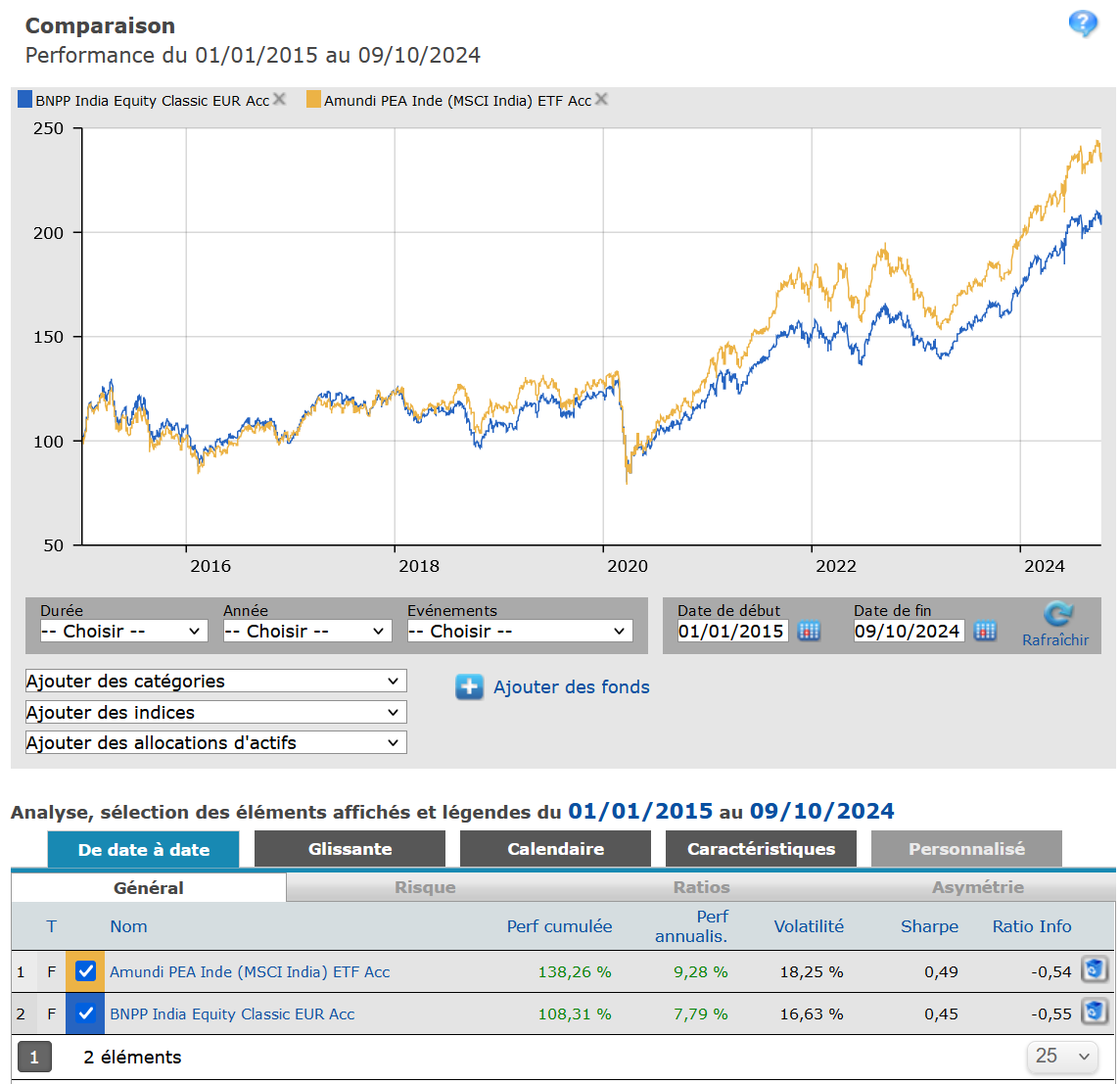The image size is (1120, 1084).
Task: Remove Amundi PEA Inde ETF from chart
Action: (601, 99)
